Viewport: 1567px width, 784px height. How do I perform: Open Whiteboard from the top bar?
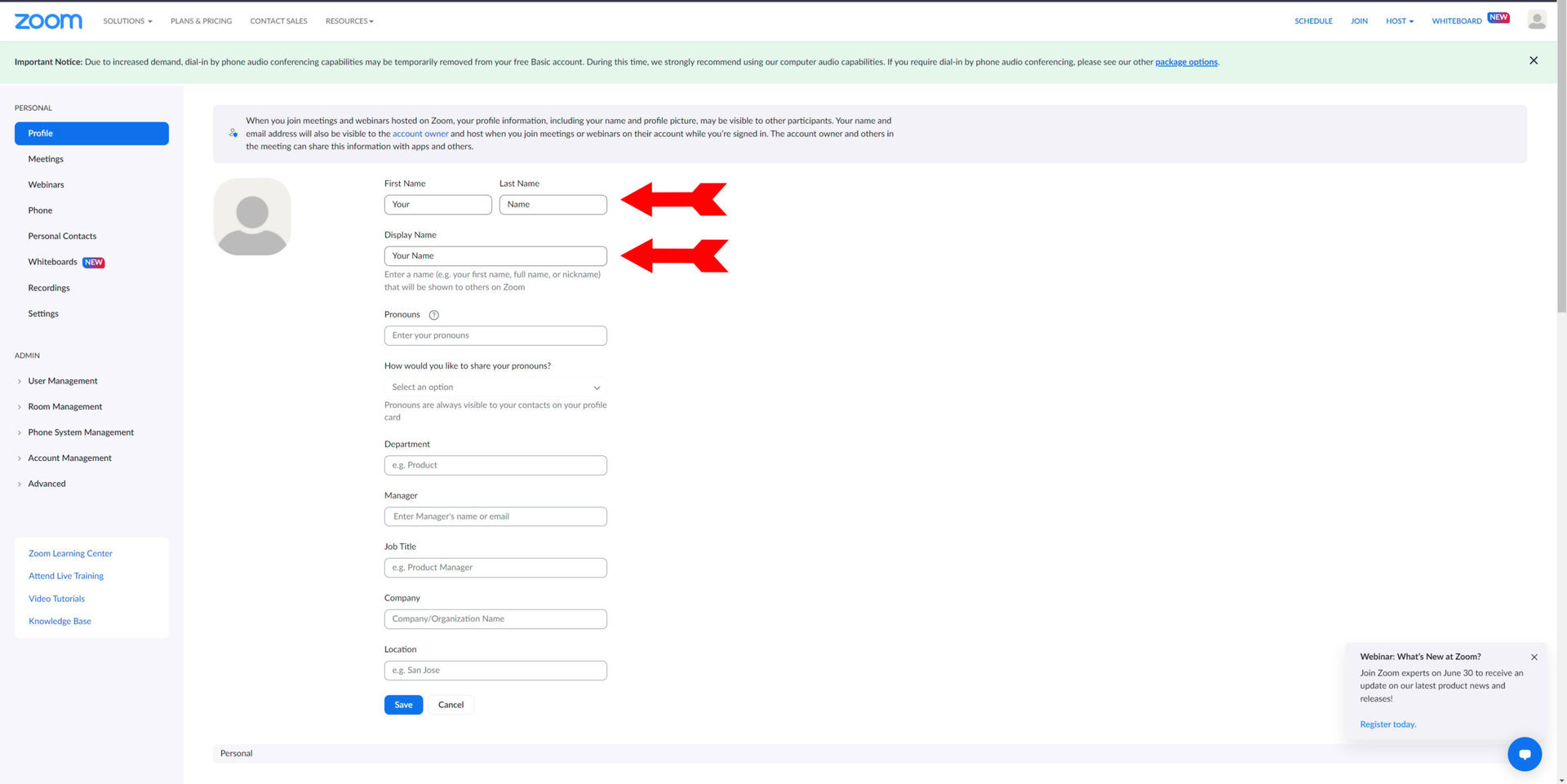click(x=1456, y=21)
